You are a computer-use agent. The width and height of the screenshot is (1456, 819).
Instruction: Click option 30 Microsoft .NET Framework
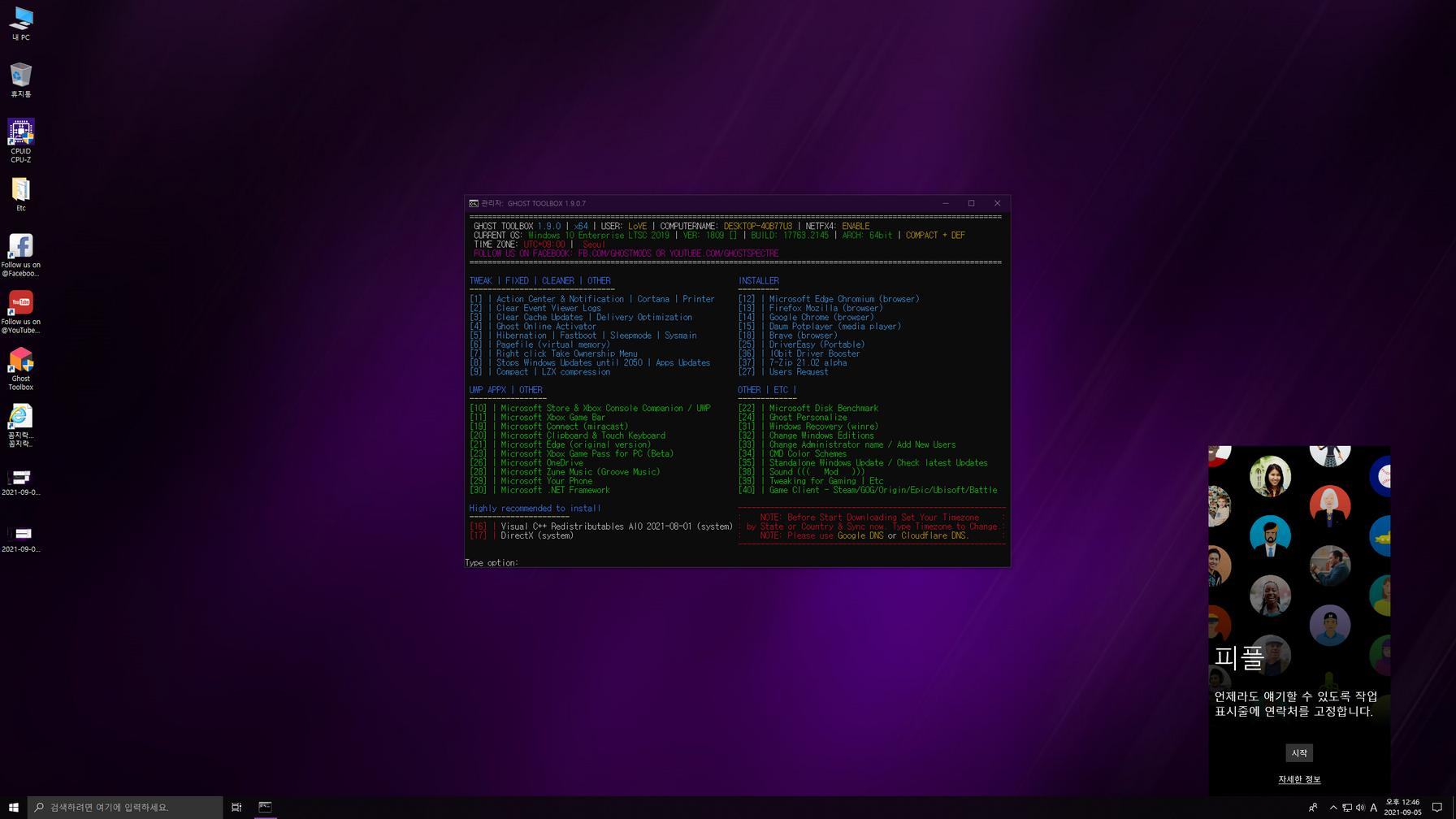[x=539, y=490]
